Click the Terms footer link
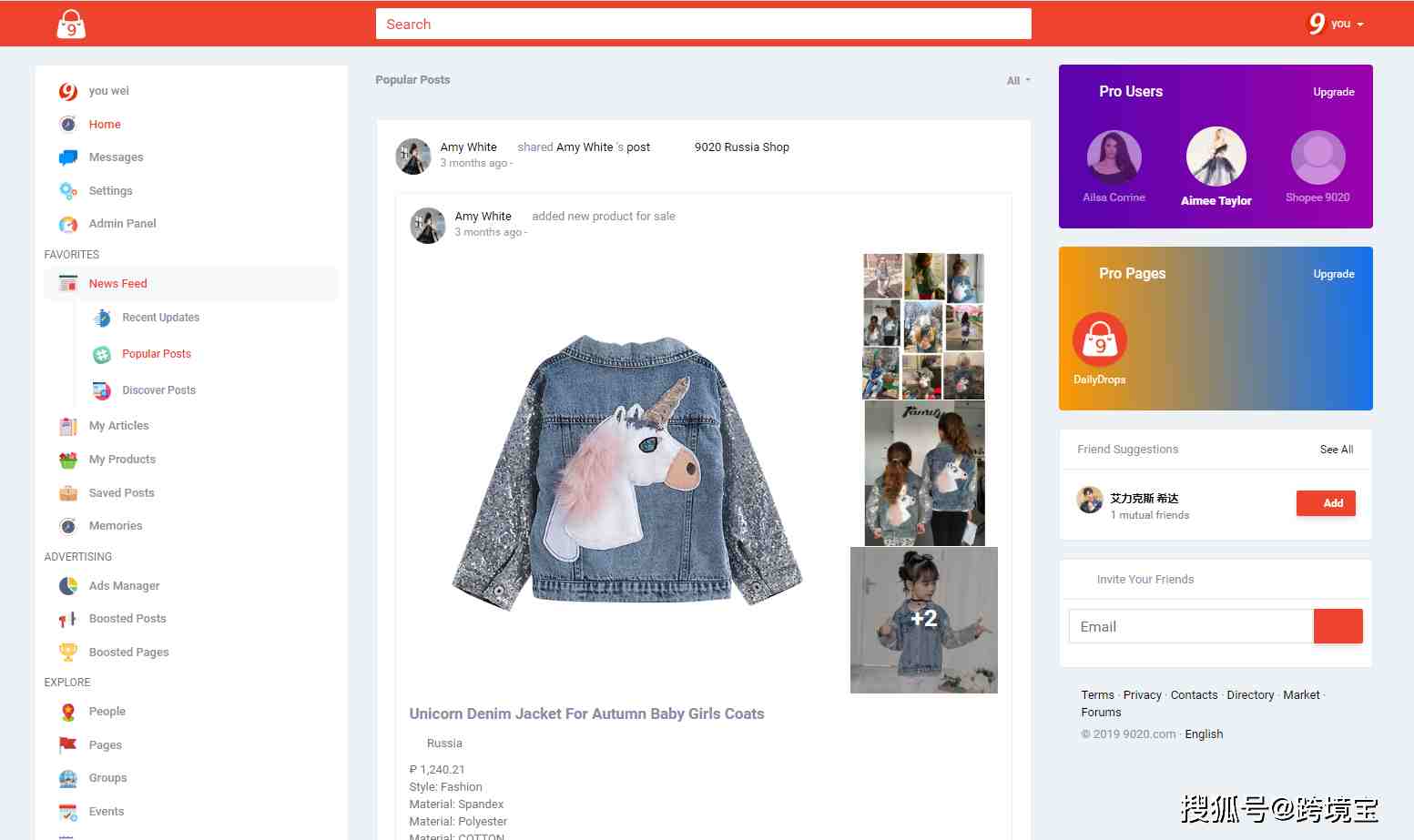 click(1097, 695)
